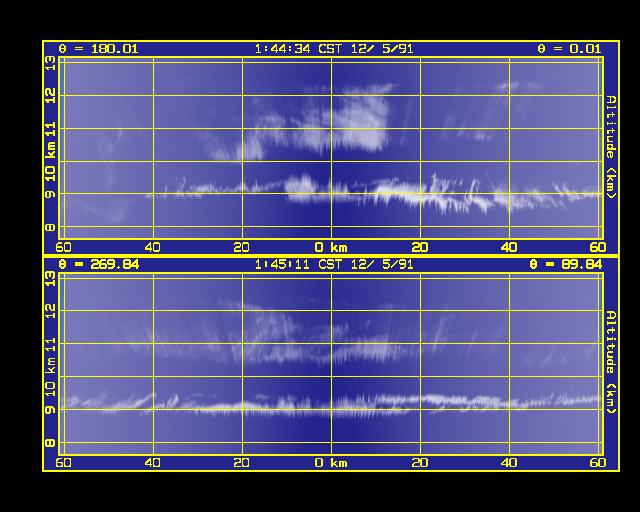The height and width of the screenshot is (512, 640).
Task: Select the 9 altitude tick in the 1:44:34 plot
Action: (50, 194)
